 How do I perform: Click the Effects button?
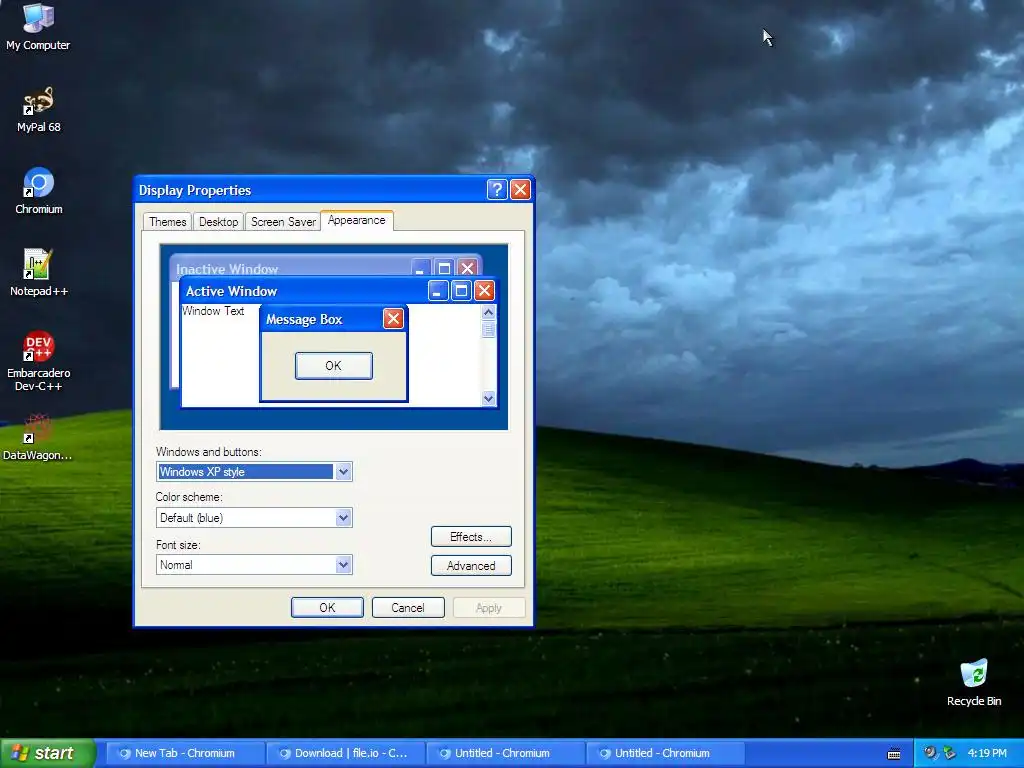471,537
